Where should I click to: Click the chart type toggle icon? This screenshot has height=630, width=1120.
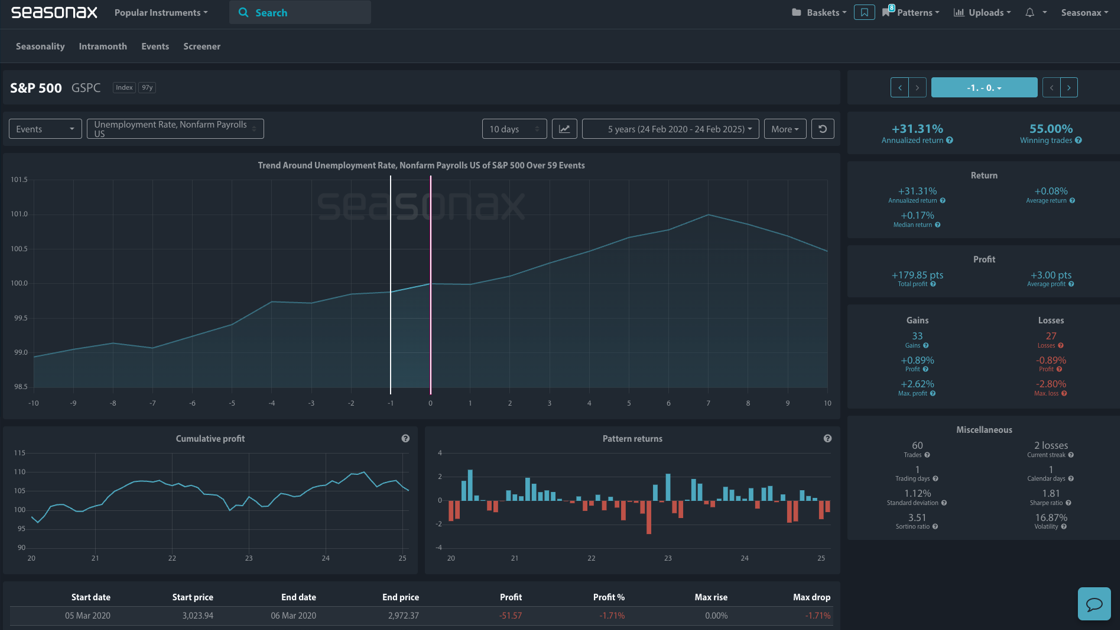[x=564, y=129]
